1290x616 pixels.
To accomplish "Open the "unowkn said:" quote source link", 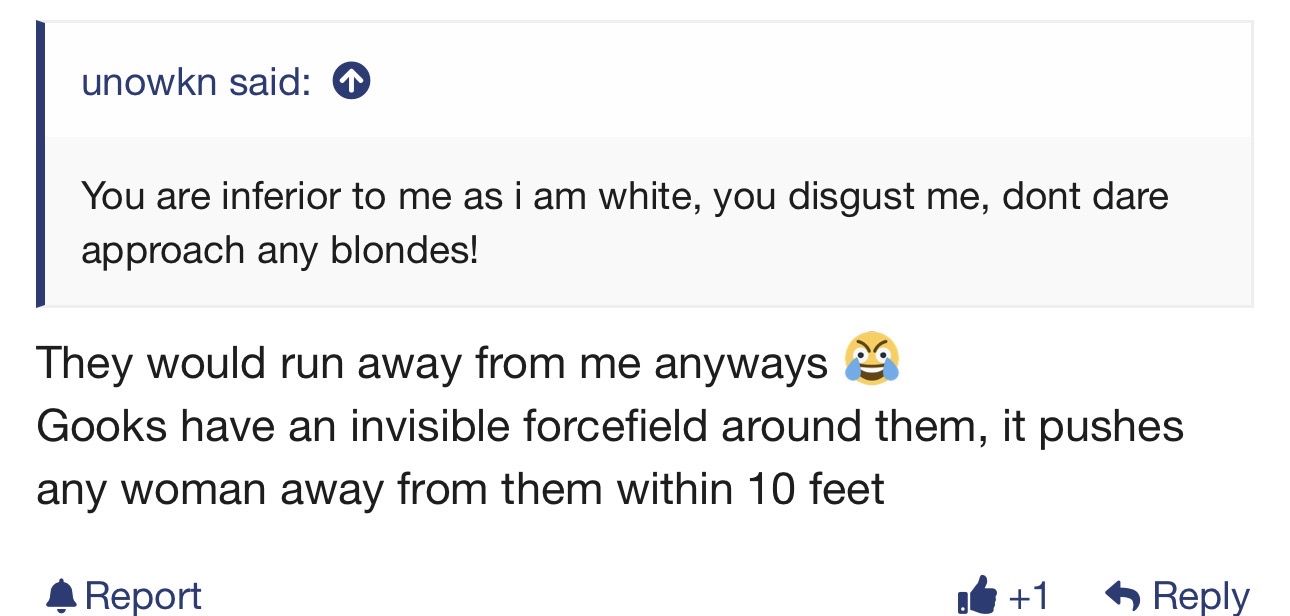I will (x=196, y=82).
